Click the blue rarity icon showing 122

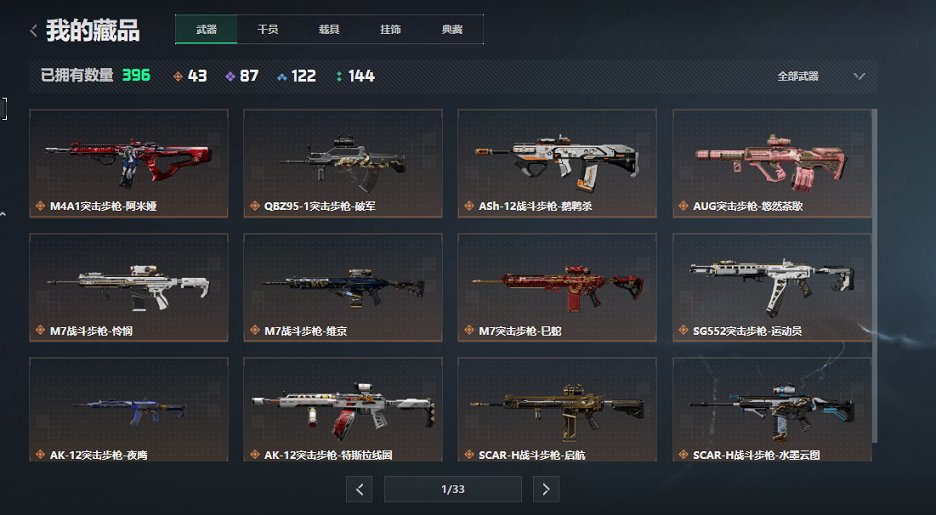pyautogui.click(x=282, y=76)
